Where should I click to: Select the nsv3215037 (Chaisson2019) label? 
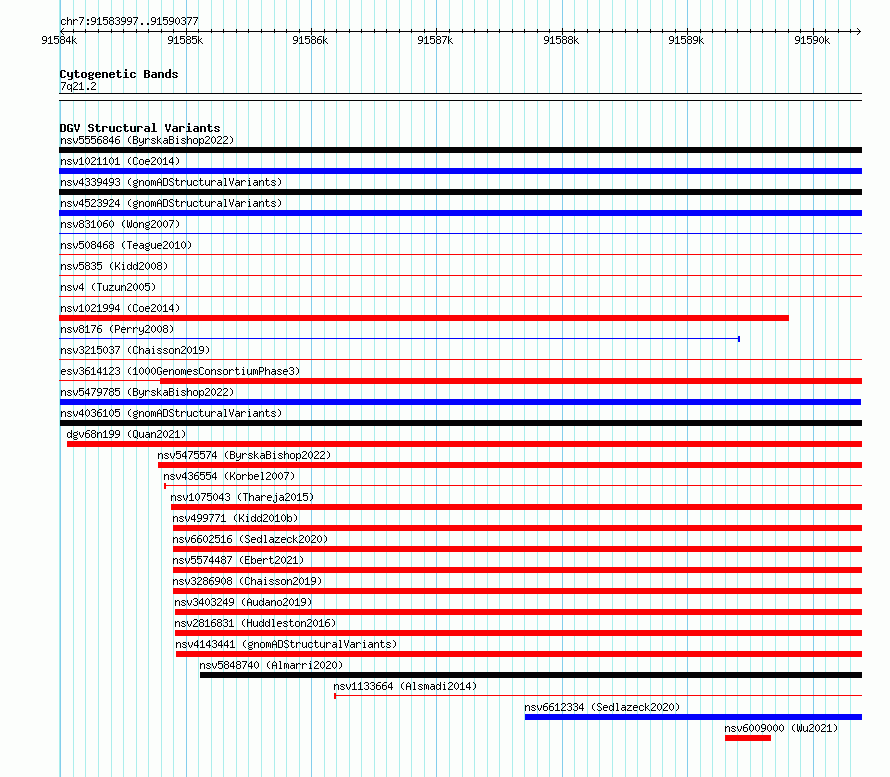tap(135, 350)
